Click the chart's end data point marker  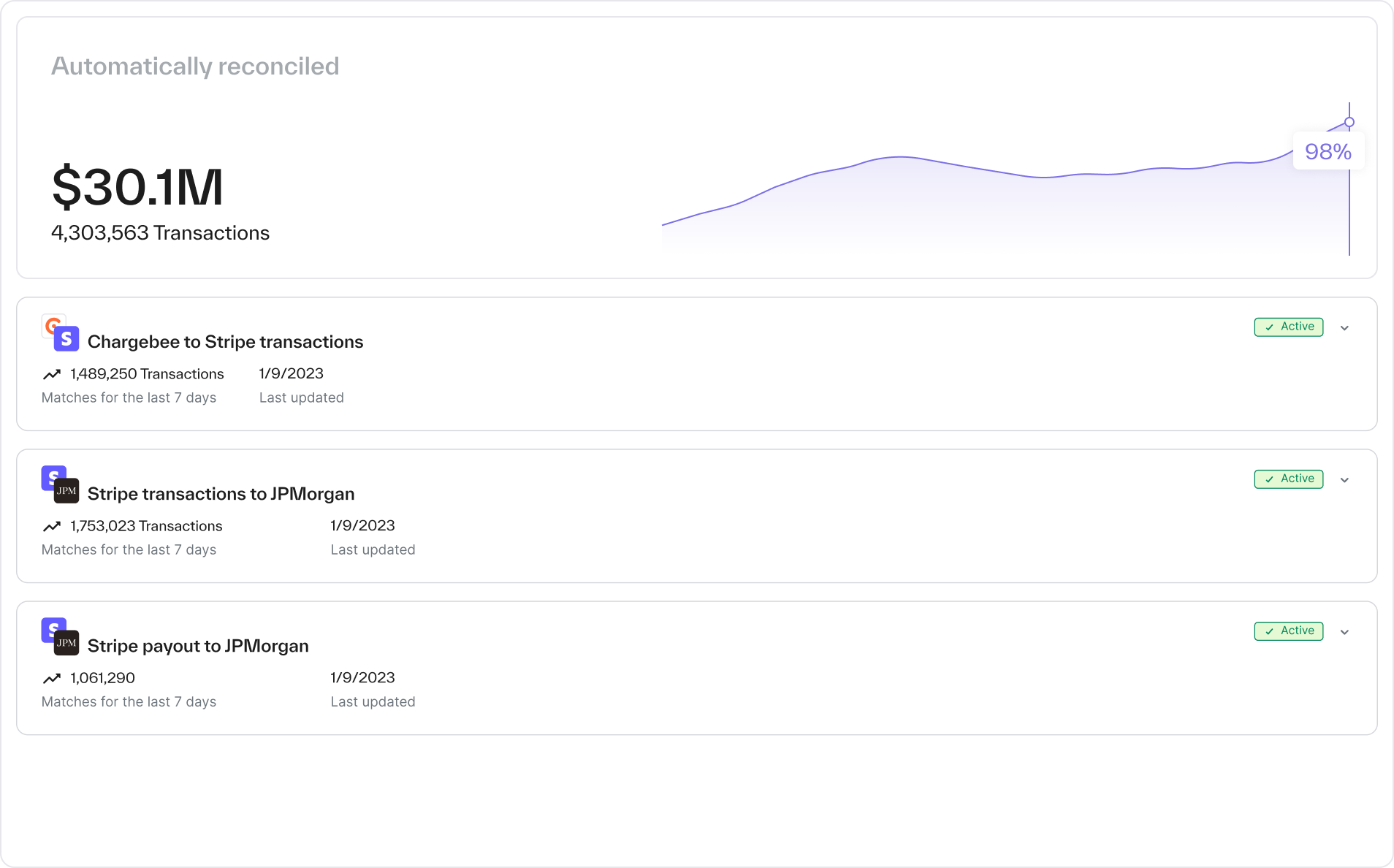[x=1349, y=122]
